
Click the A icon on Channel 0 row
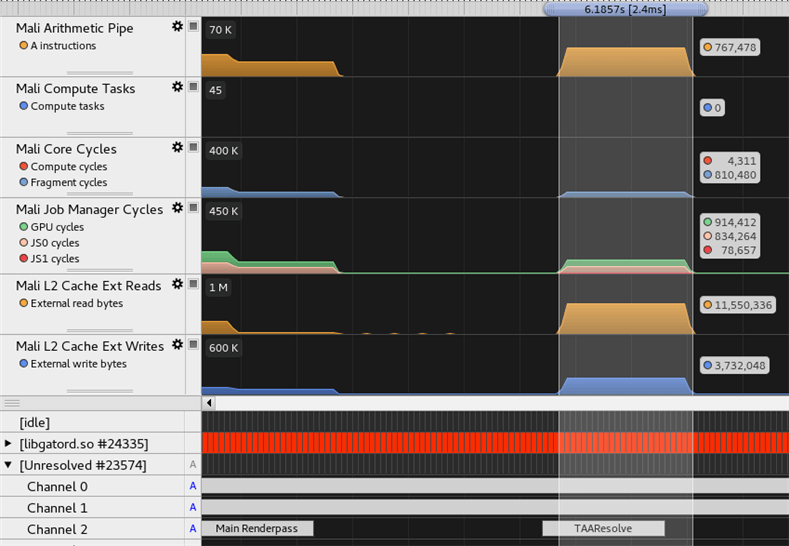pos(193,486)
